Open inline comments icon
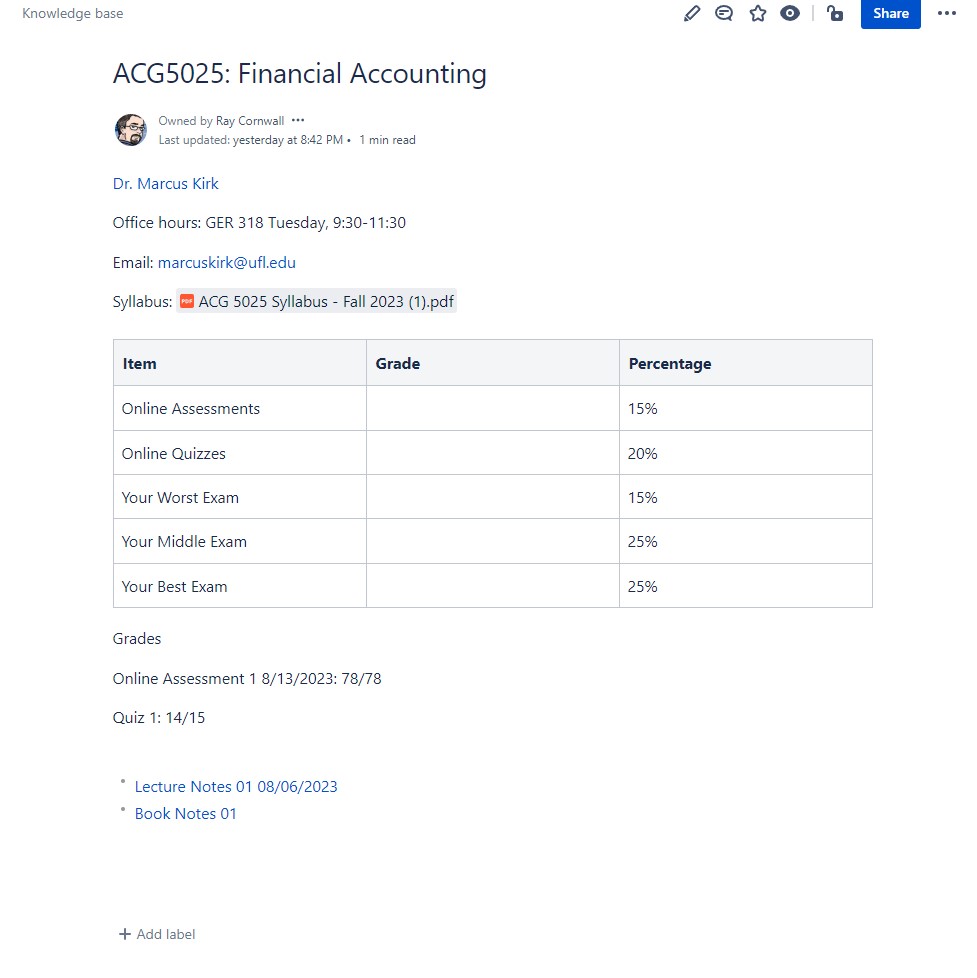 [724, 13]
